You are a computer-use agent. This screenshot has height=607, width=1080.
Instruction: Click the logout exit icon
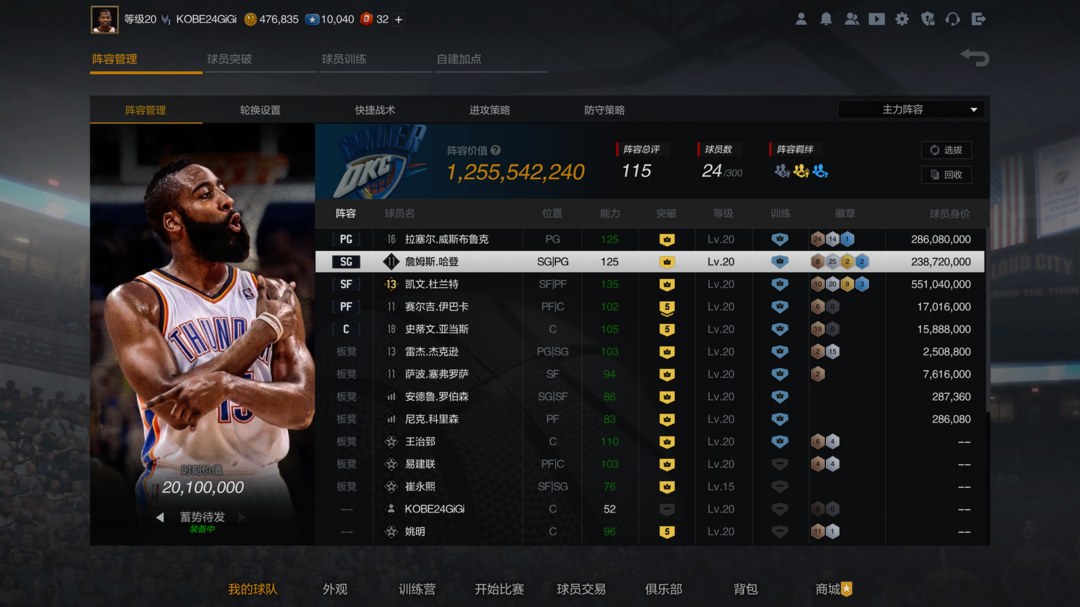point(978,19)
